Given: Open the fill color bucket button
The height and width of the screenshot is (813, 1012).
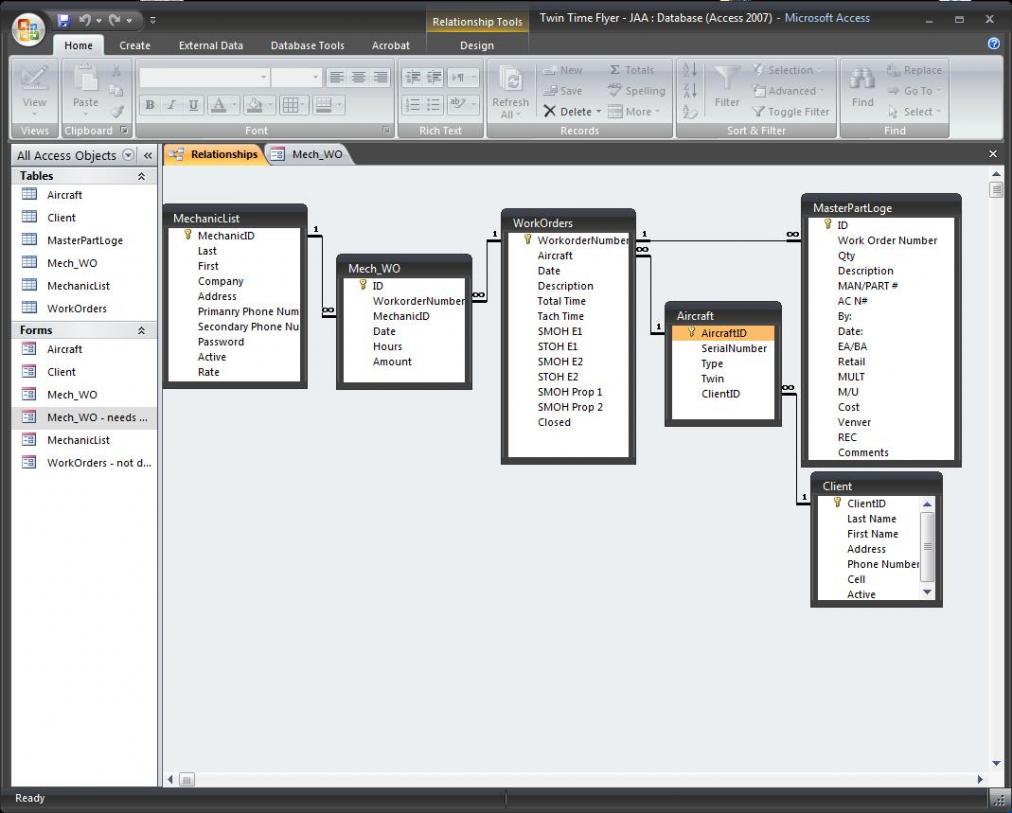Looking at the screenshot, I should tap(259, 105).
